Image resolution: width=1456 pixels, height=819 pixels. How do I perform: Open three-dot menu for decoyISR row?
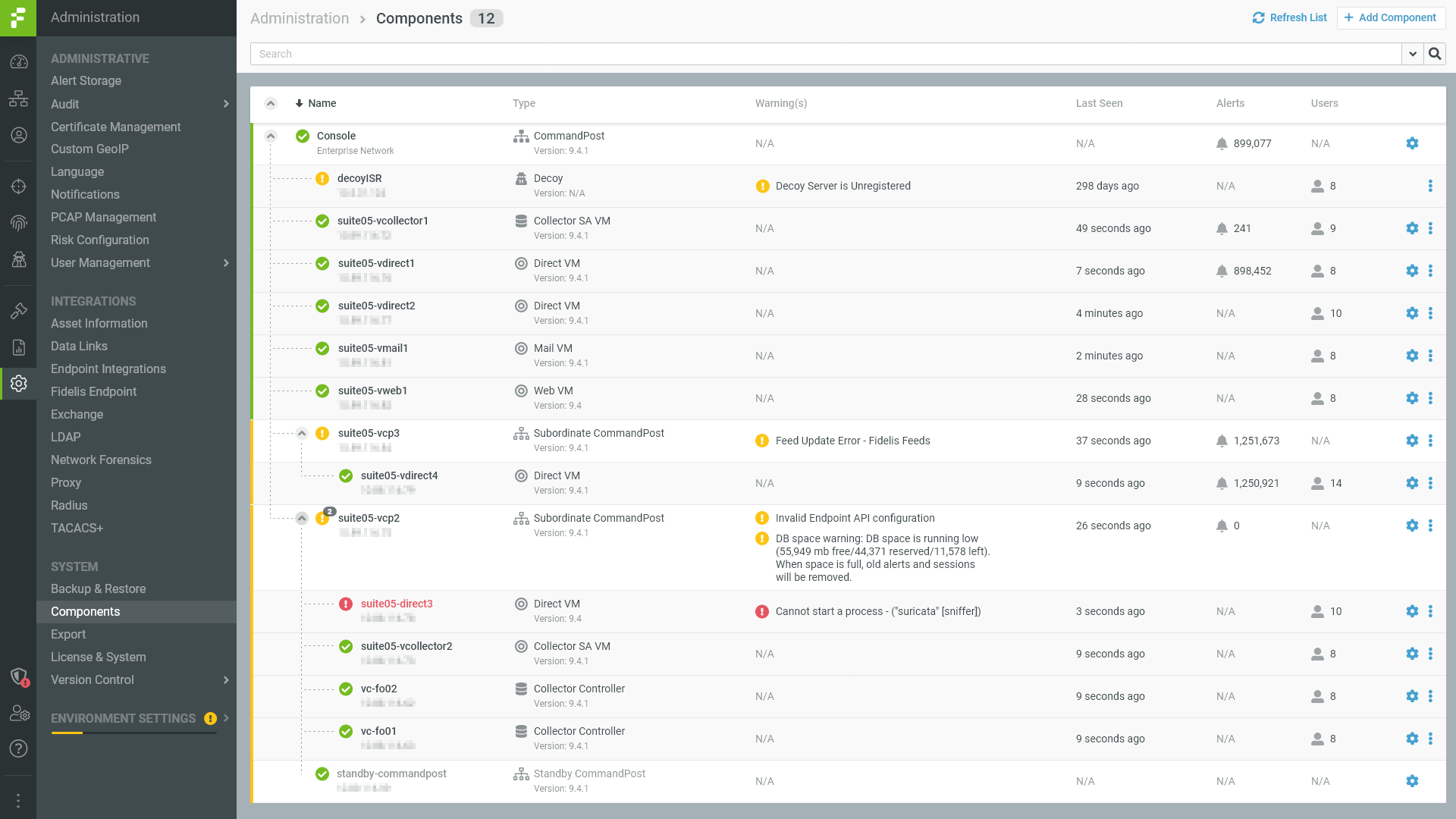[x=1430, y=186]
